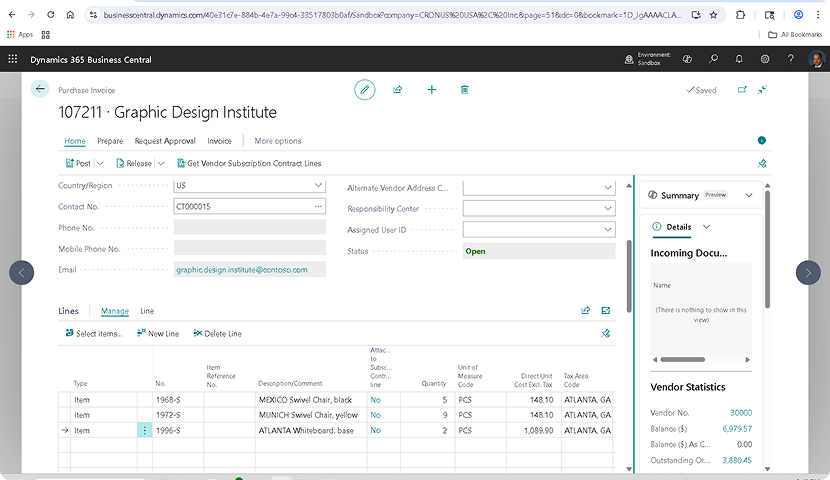Delete the invoice with trash icon
The image size is (830, 480).
pos(465,90)
